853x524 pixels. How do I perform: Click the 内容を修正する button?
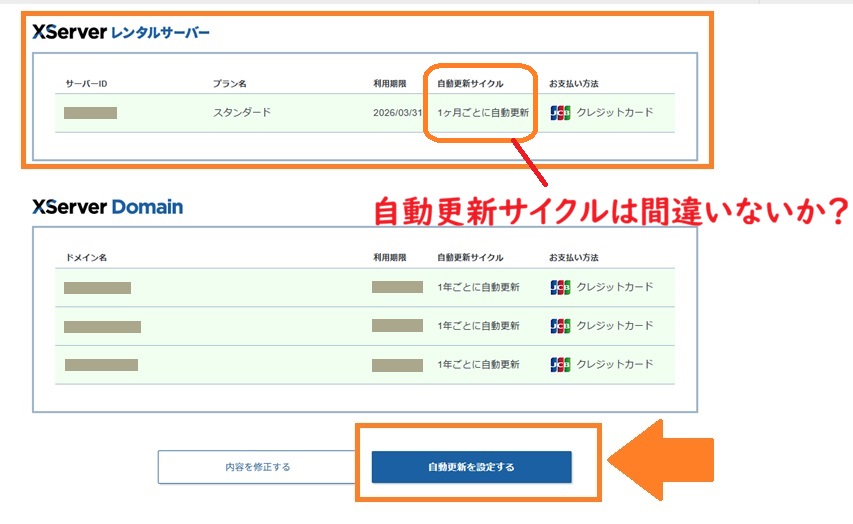[x=257, y=467]
